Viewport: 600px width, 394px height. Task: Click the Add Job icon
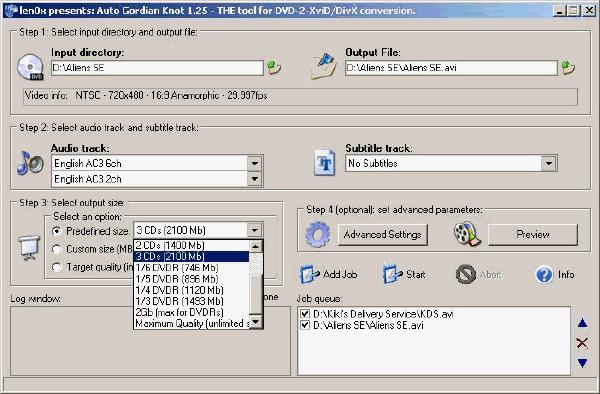[310, 274]
